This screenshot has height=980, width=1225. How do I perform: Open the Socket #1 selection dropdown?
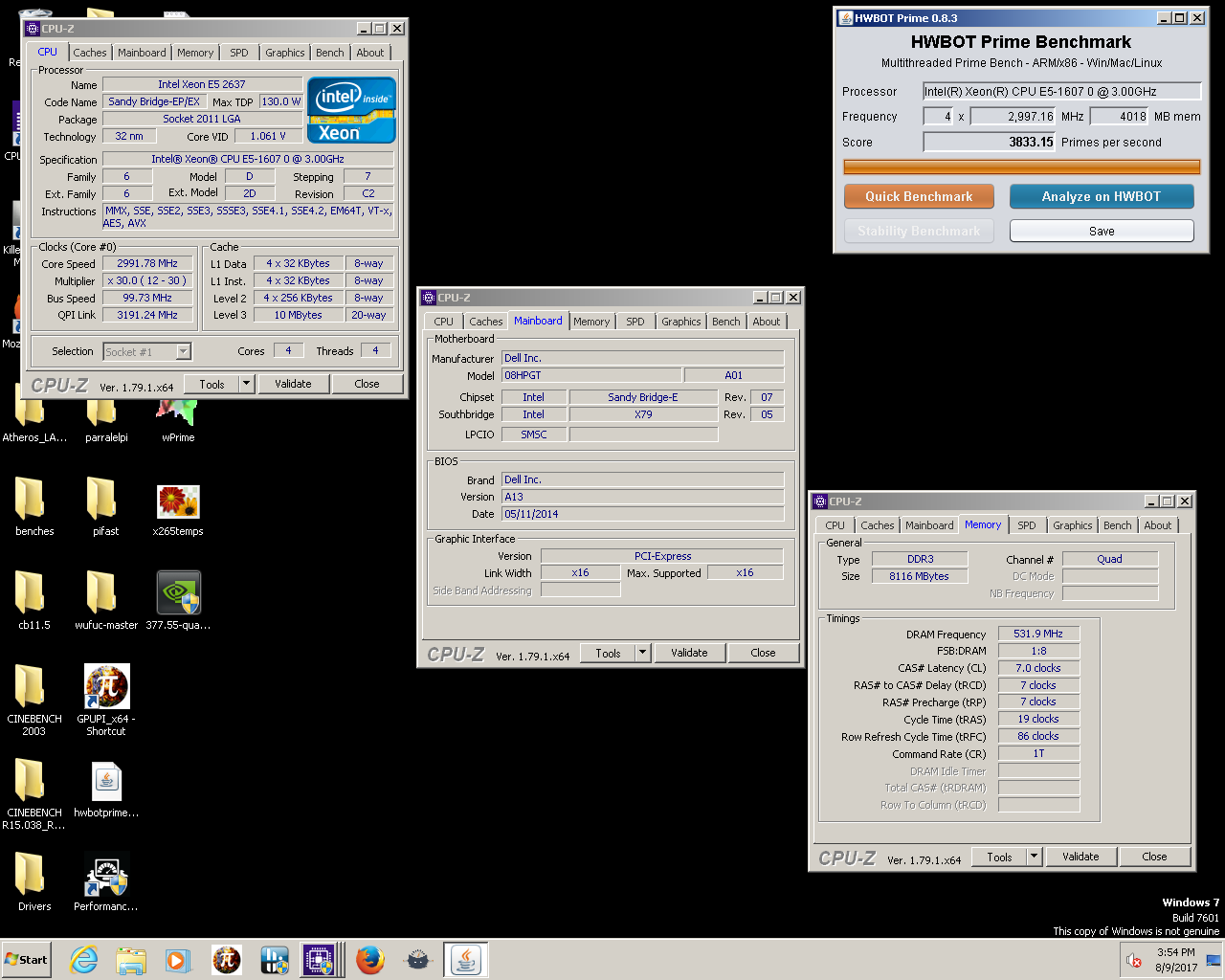click(147, 351)
